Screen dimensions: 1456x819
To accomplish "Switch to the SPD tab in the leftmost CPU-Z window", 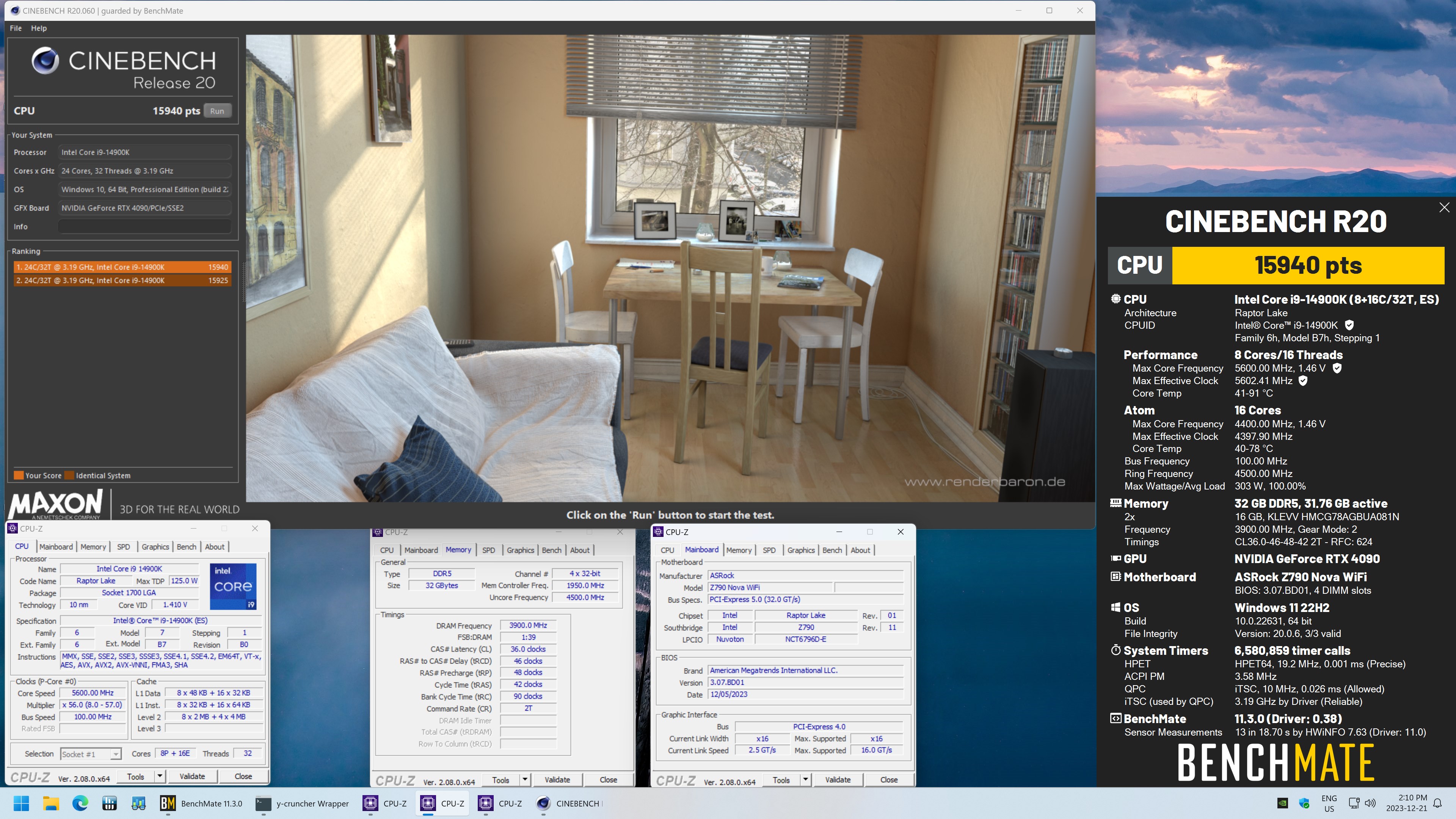I will click(x=123, y=546).
